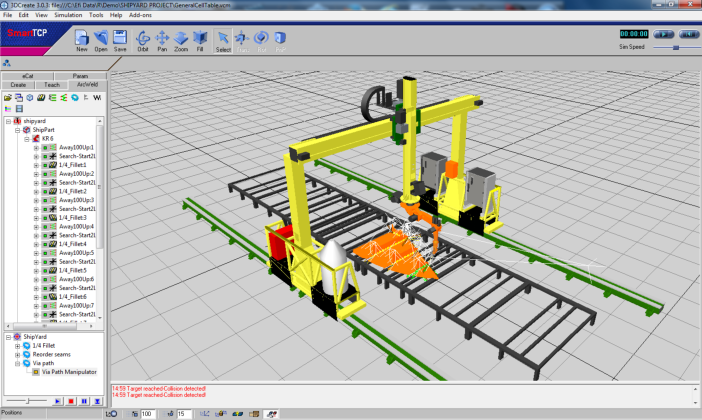Open the Add-ons menu
Viewport: 702px width, 420px height.
(141, 16)
